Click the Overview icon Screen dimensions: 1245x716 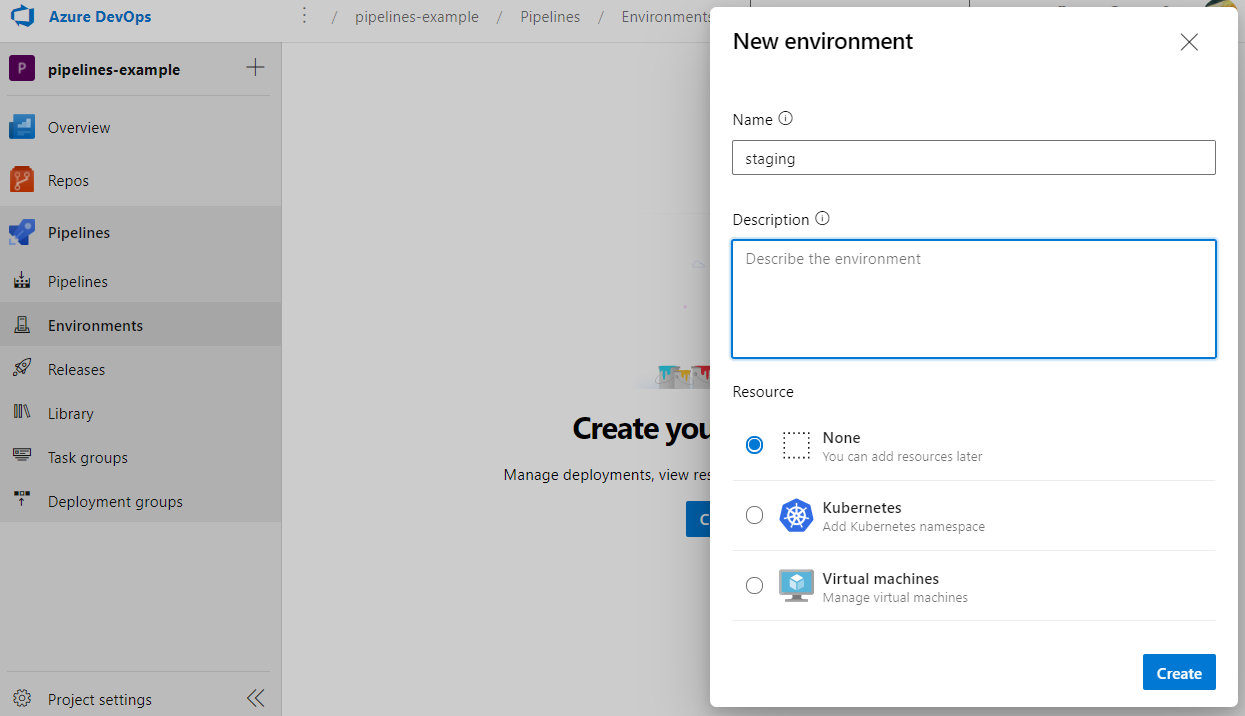[x=22, y=127]
